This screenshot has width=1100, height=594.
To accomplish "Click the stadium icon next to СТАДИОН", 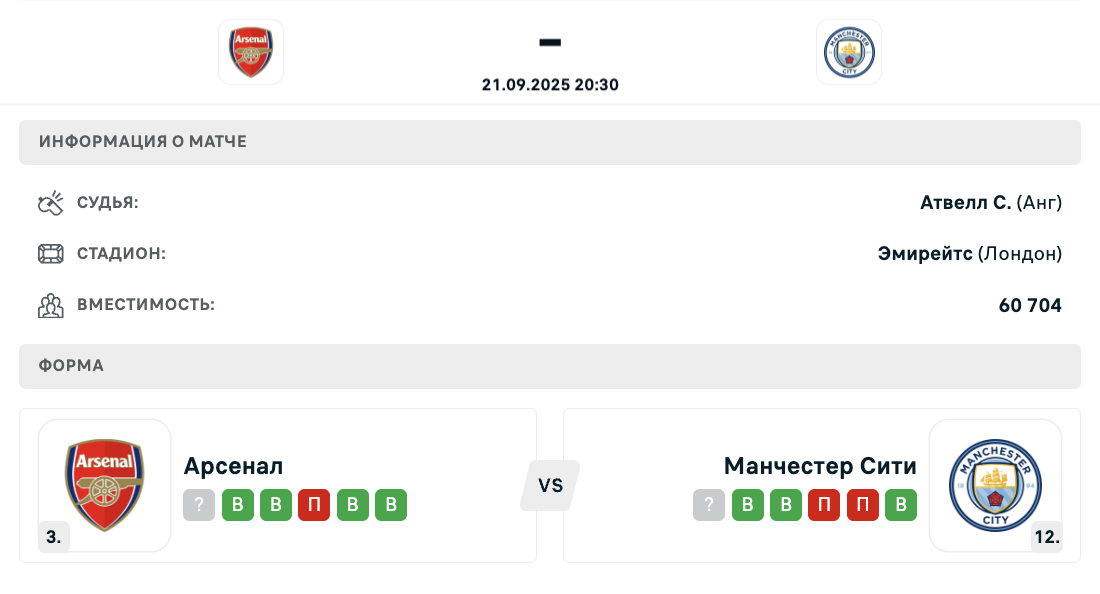I will tap(51, 253).
